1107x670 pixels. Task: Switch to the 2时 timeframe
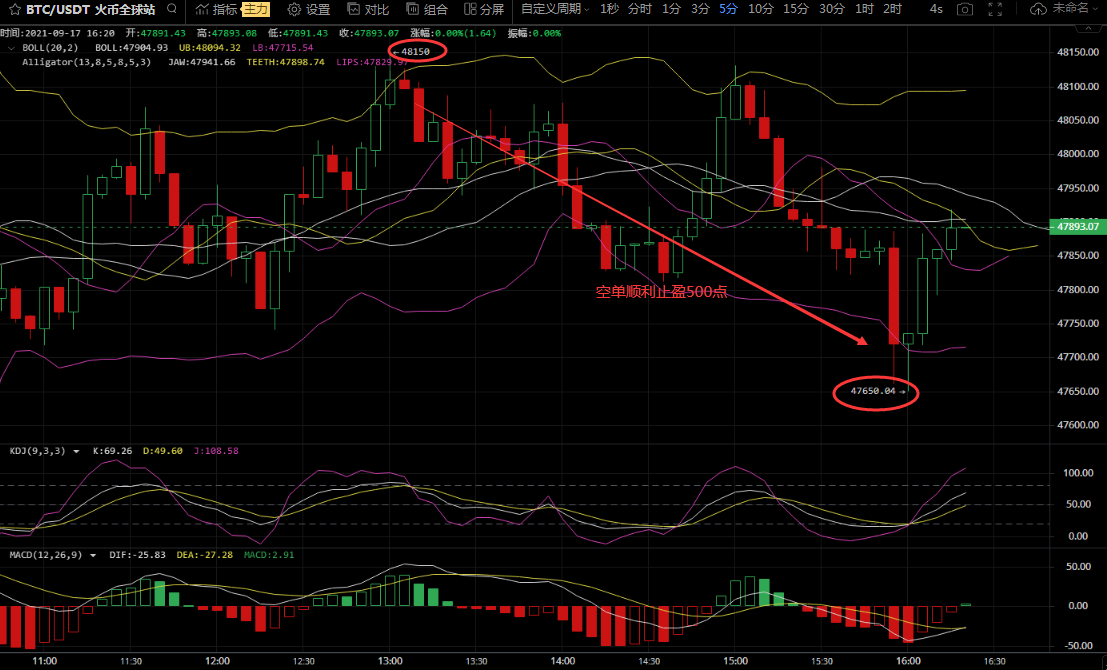coord(893,9)
